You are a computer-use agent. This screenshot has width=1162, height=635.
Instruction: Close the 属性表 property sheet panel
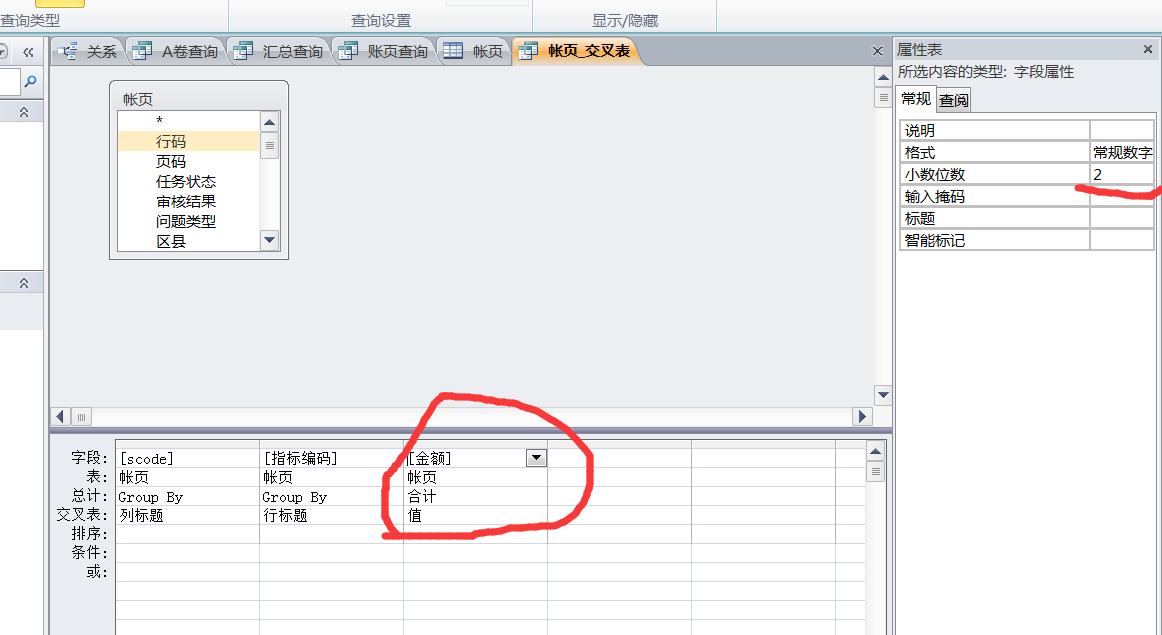(x=1148, y=49)
